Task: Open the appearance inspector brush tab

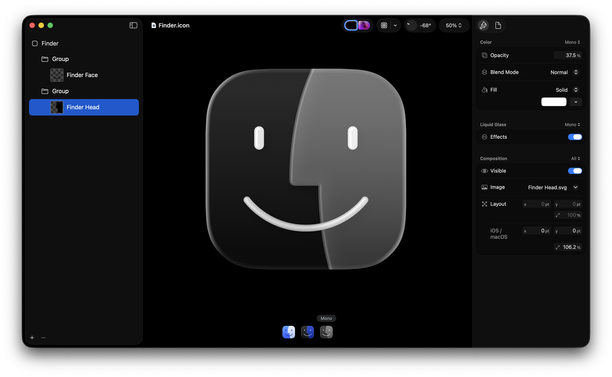Action: point(483,25)
